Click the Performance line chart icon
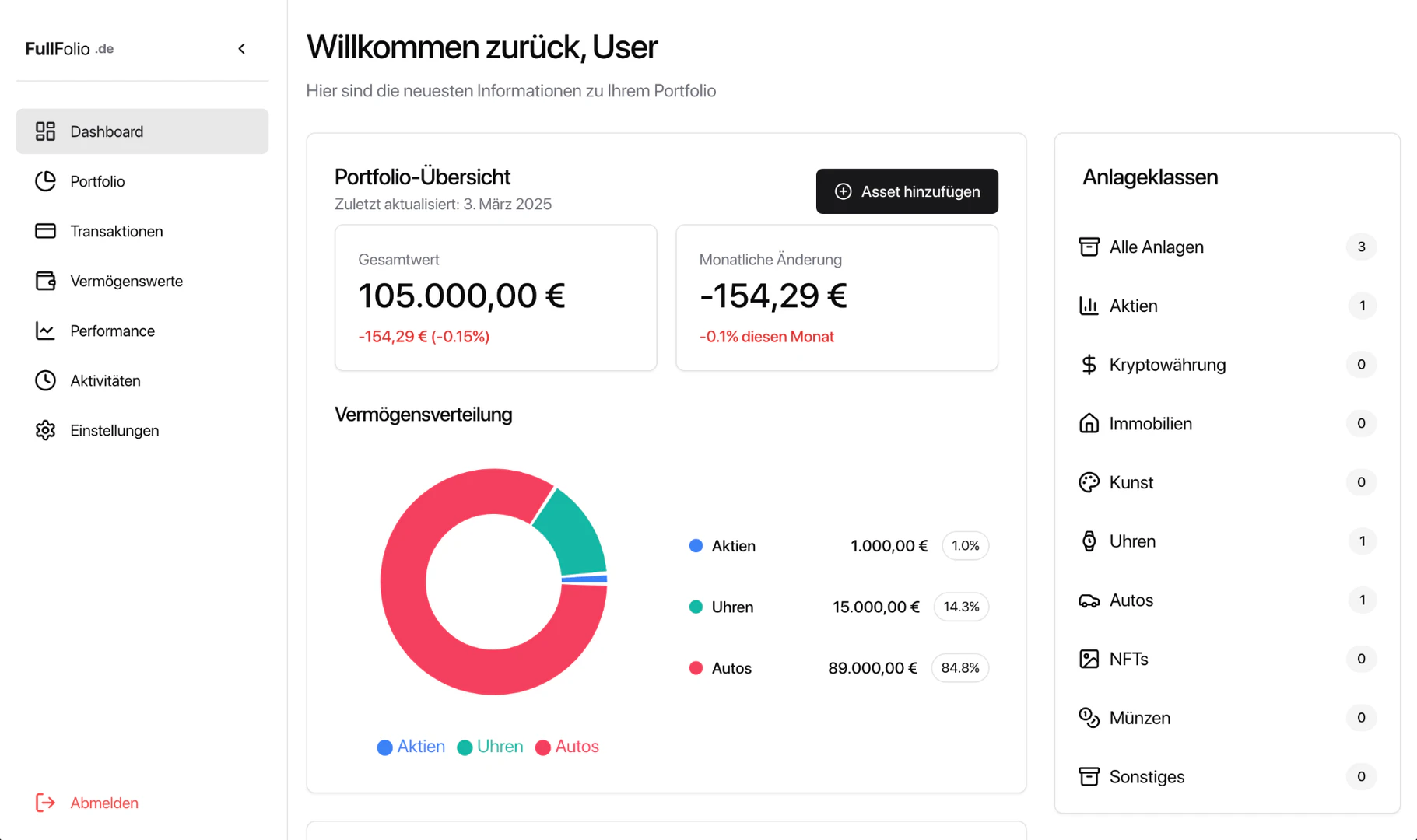 tap(45, 331)
